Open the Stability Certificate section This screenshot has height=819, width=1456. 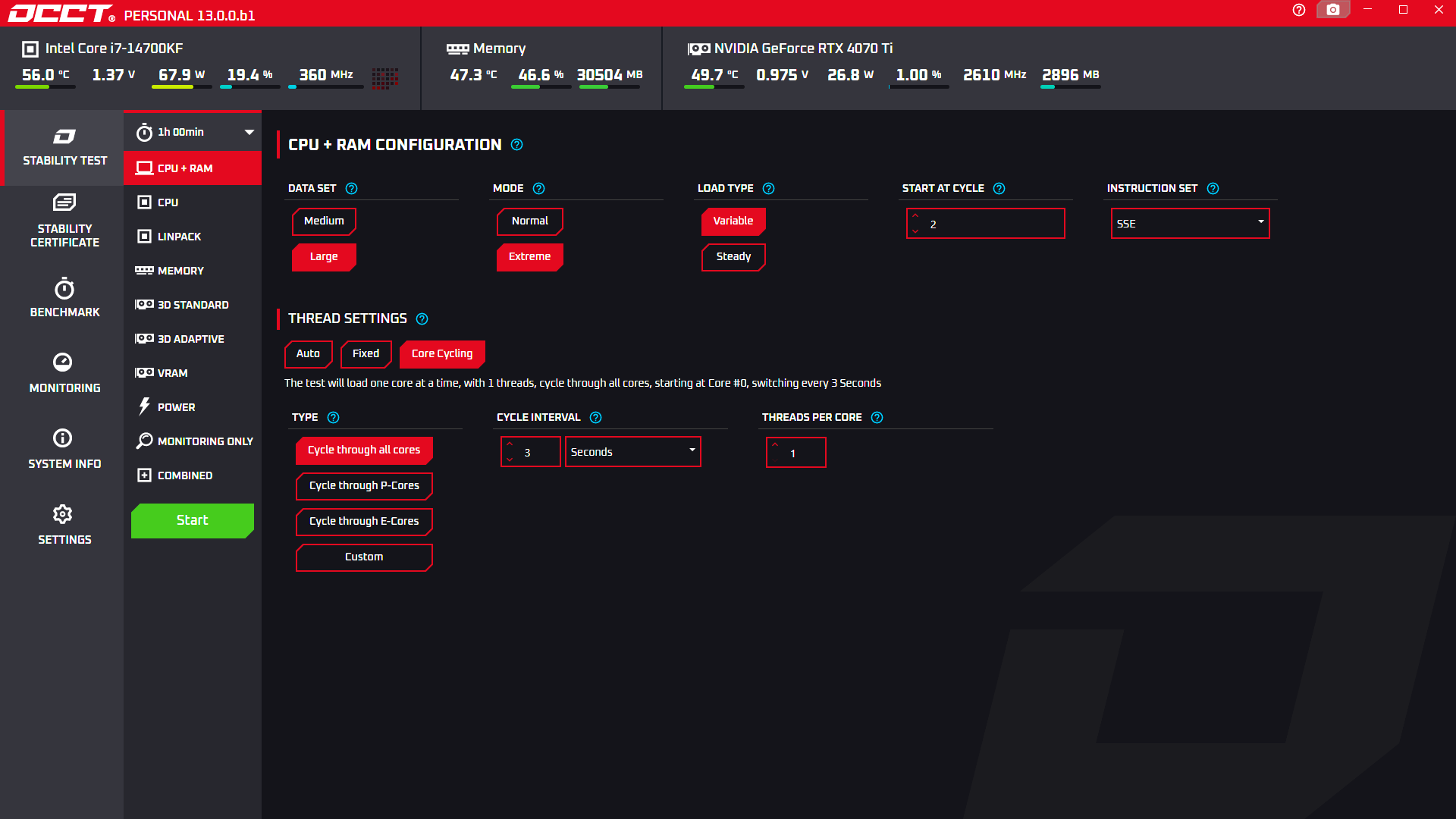tap(64, 222)
